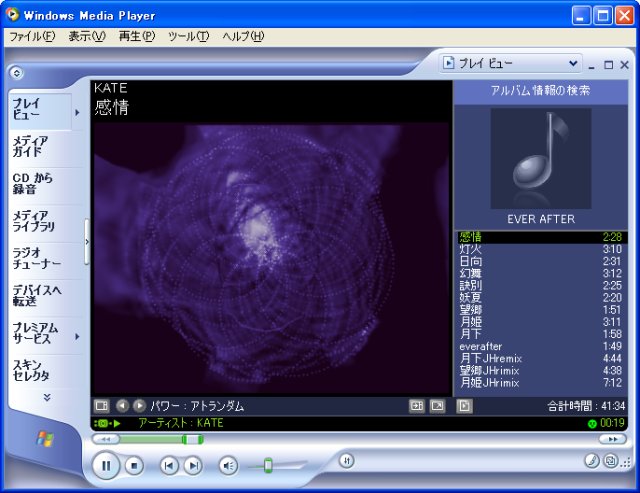The image size is (640, 493).
Task: Open the 表示(V) menu
Action: click(x=87, y=37)
